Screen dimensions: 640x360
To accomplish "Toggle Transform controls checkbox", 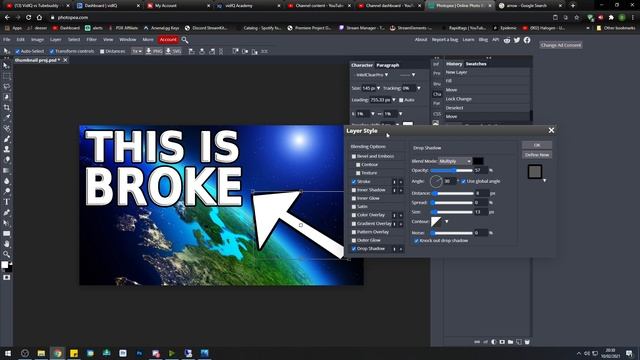I will point(52,51).
